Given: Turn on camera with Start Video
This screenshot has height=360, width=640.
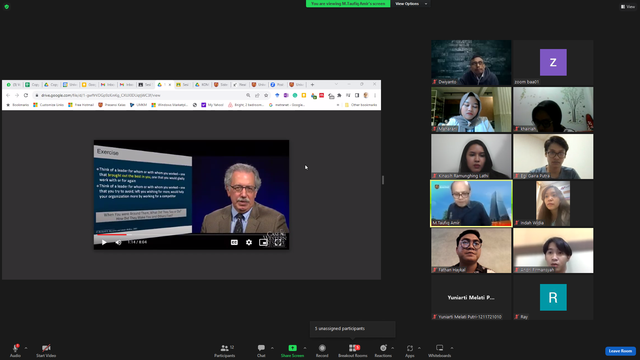Looking at the screenshot, I should point(46,350).
